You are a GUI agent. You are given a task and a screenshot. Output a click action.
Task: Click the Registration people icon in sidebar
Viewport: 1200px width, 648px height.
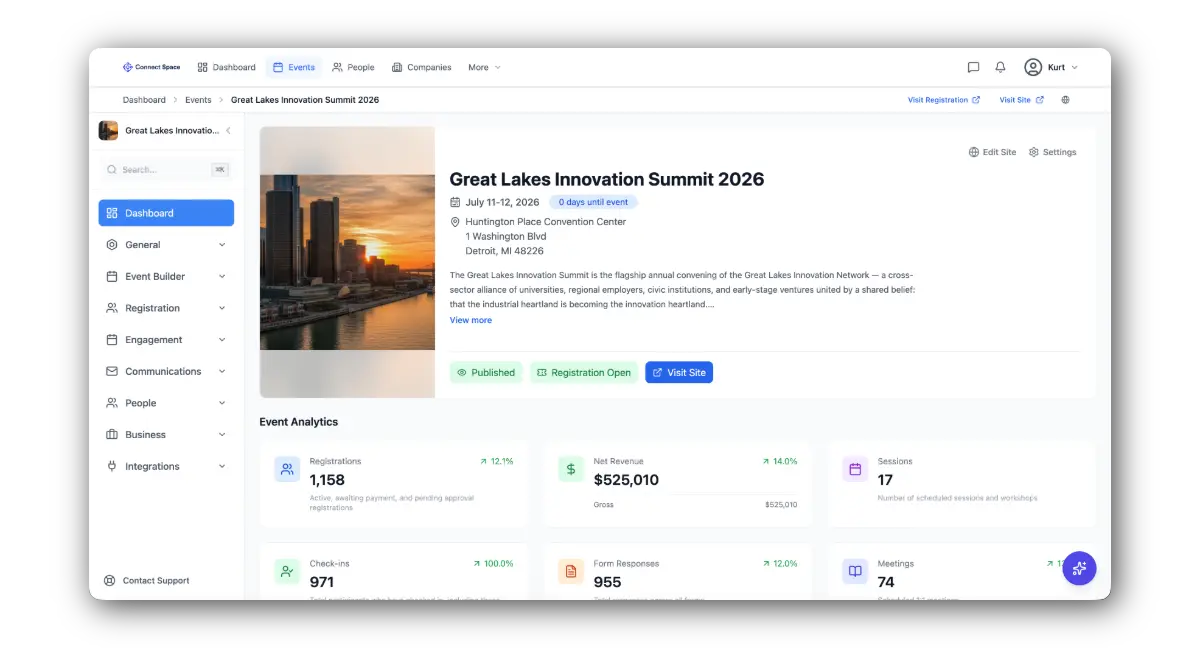pos(112,308)
